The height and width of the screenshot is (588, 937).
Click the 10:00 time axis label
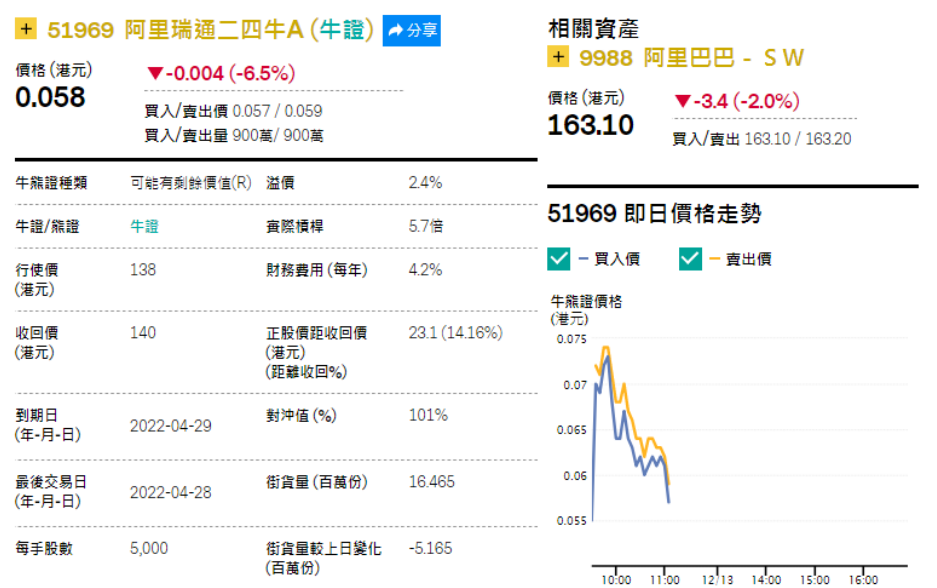point(616,579)
